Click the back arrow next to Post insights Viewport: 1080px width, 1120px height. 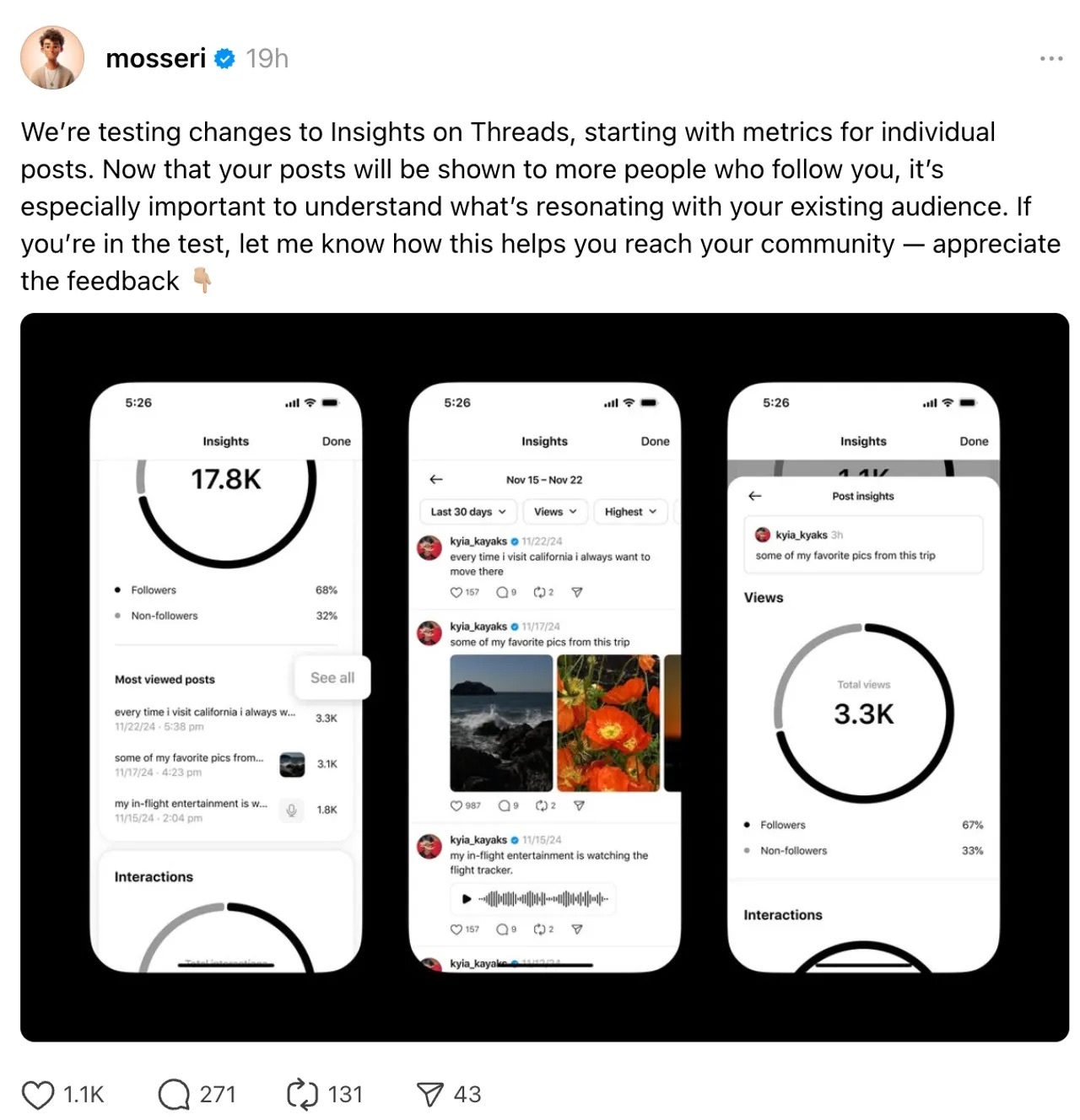pyautogui.click(x=755, y=496)
